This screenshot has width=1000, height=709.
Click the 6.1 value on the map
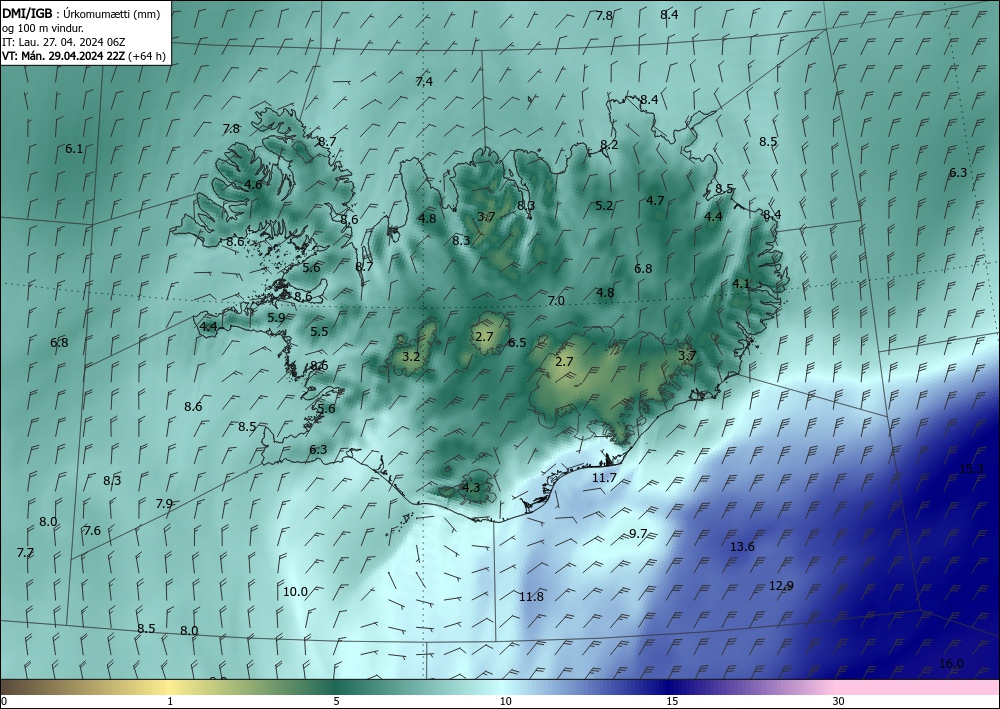tap(74, 149)
